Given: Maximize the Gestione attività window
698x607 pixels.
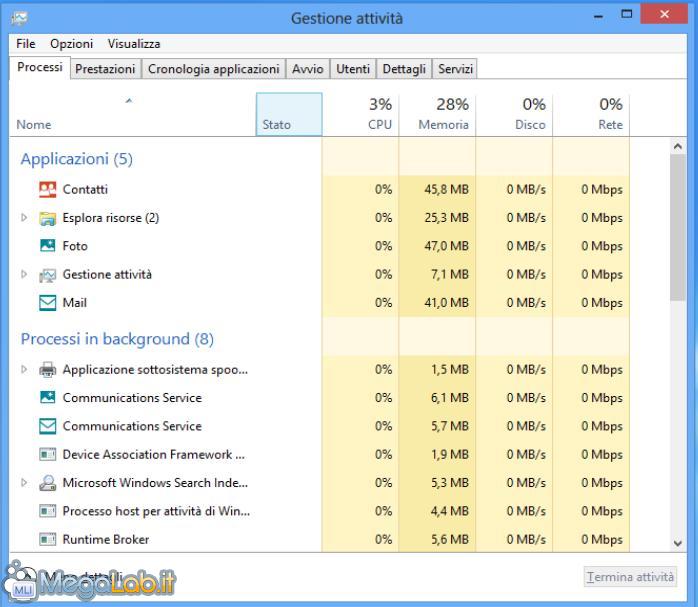Looking at the screenshot, I should coord(627,15).
